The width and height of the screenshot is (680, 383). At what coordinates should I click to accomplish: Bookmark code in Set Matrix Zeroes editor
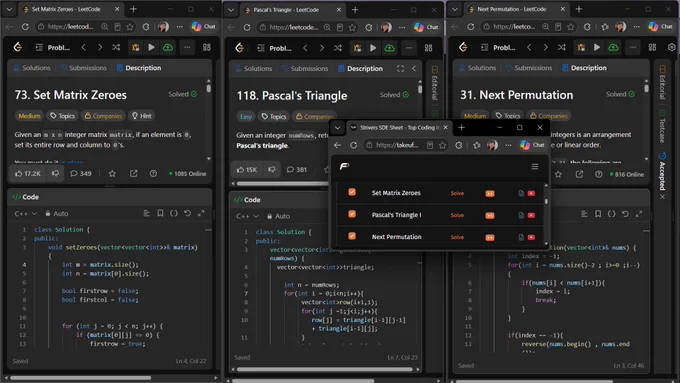tap(160, 213)
